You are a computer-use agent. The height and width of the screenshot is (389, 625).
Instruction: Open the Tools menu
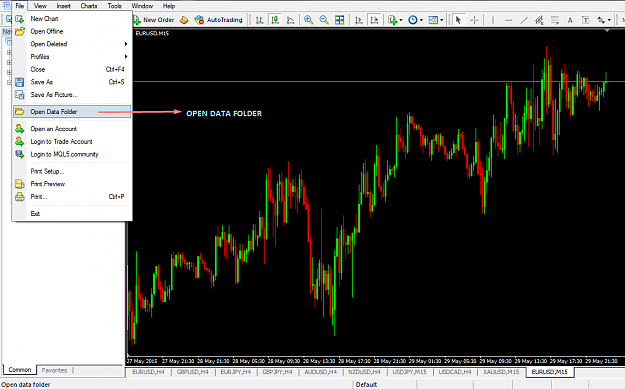[x=114, y=6]
